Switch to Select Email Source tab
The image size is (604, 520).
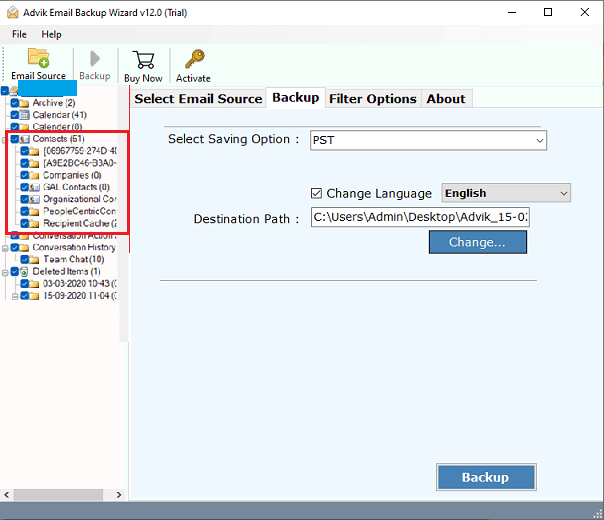tap(198, 99)
